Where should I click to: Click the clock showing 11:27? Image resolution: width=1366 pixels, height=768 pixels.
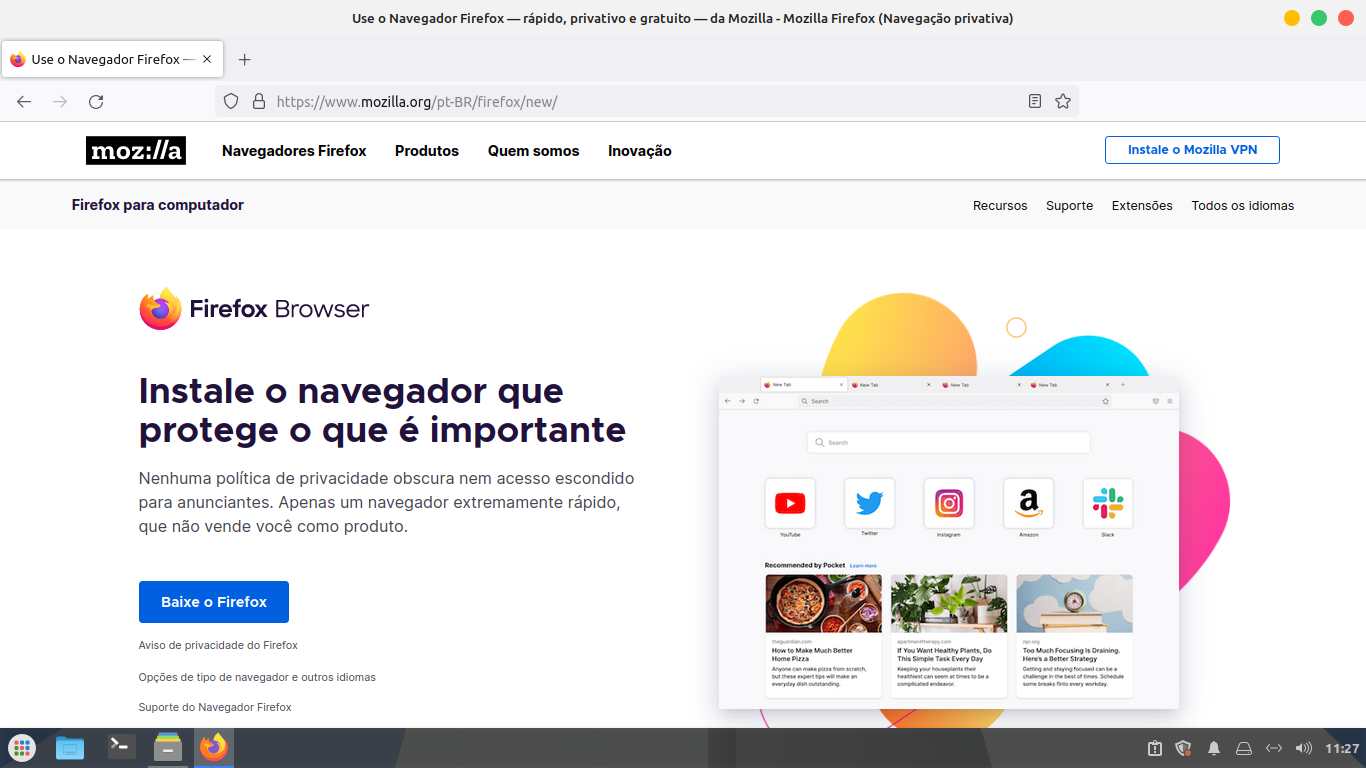tap(1342, 748)
